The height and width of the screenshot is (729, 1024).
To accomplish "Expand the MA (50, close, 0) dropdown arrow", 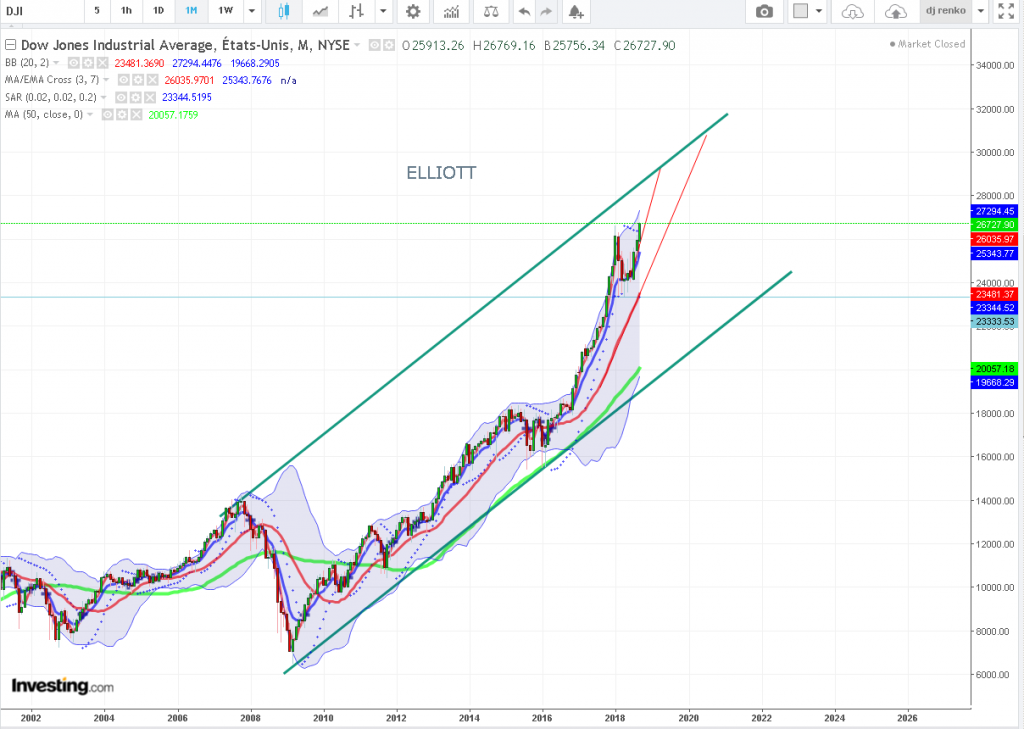I will 90,114.
